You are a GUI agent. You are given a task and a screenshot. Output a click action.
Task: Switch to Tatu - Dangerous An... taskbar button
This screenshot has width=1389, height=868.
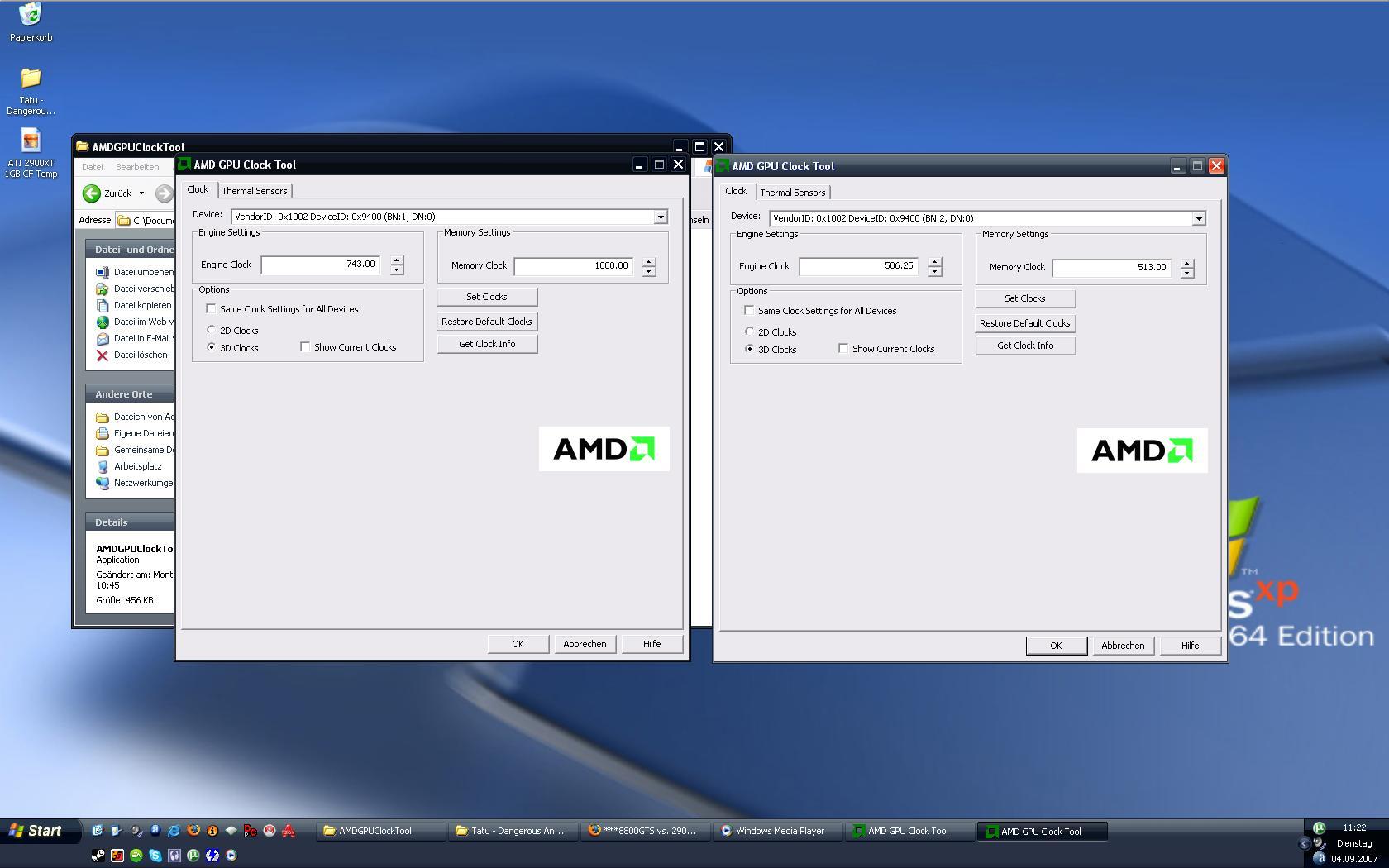(513, 832)
